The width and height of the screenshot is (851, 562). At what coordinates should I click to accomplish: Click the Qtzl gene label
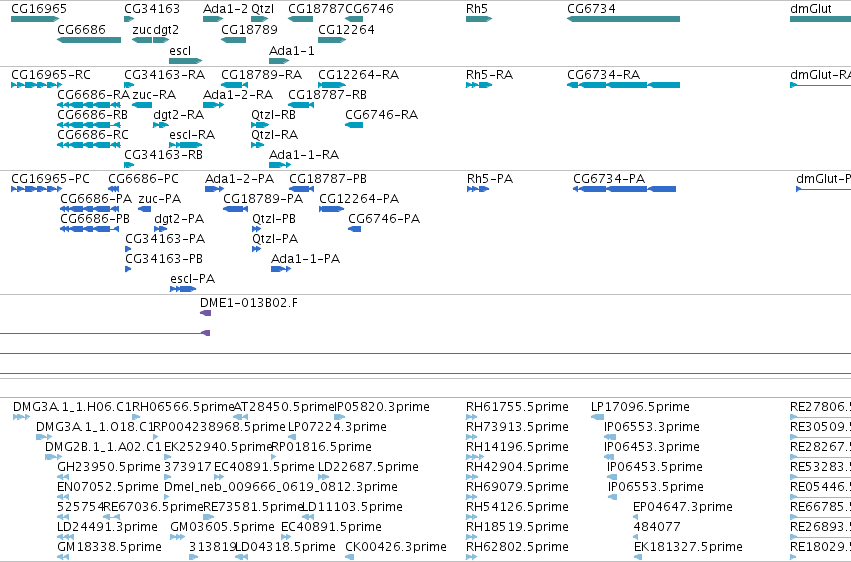(x=262, y=9)
